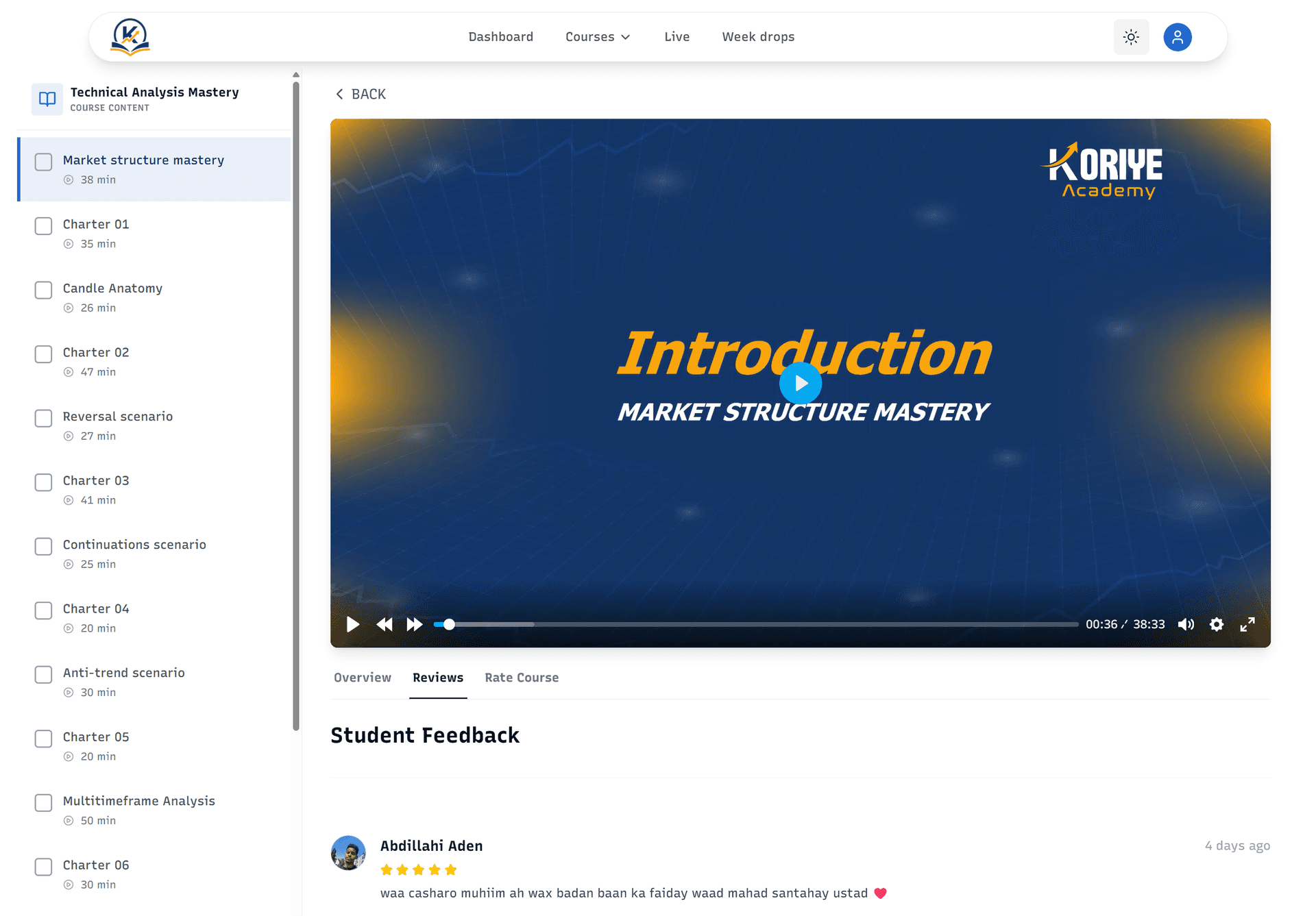Enter fullscreen video mode

pyautogui.click(x=1247, y=624)
